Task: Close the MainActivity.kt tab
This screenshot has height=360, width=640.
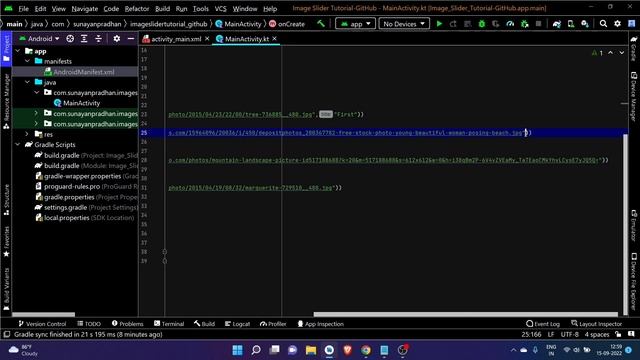Action: 274,38
